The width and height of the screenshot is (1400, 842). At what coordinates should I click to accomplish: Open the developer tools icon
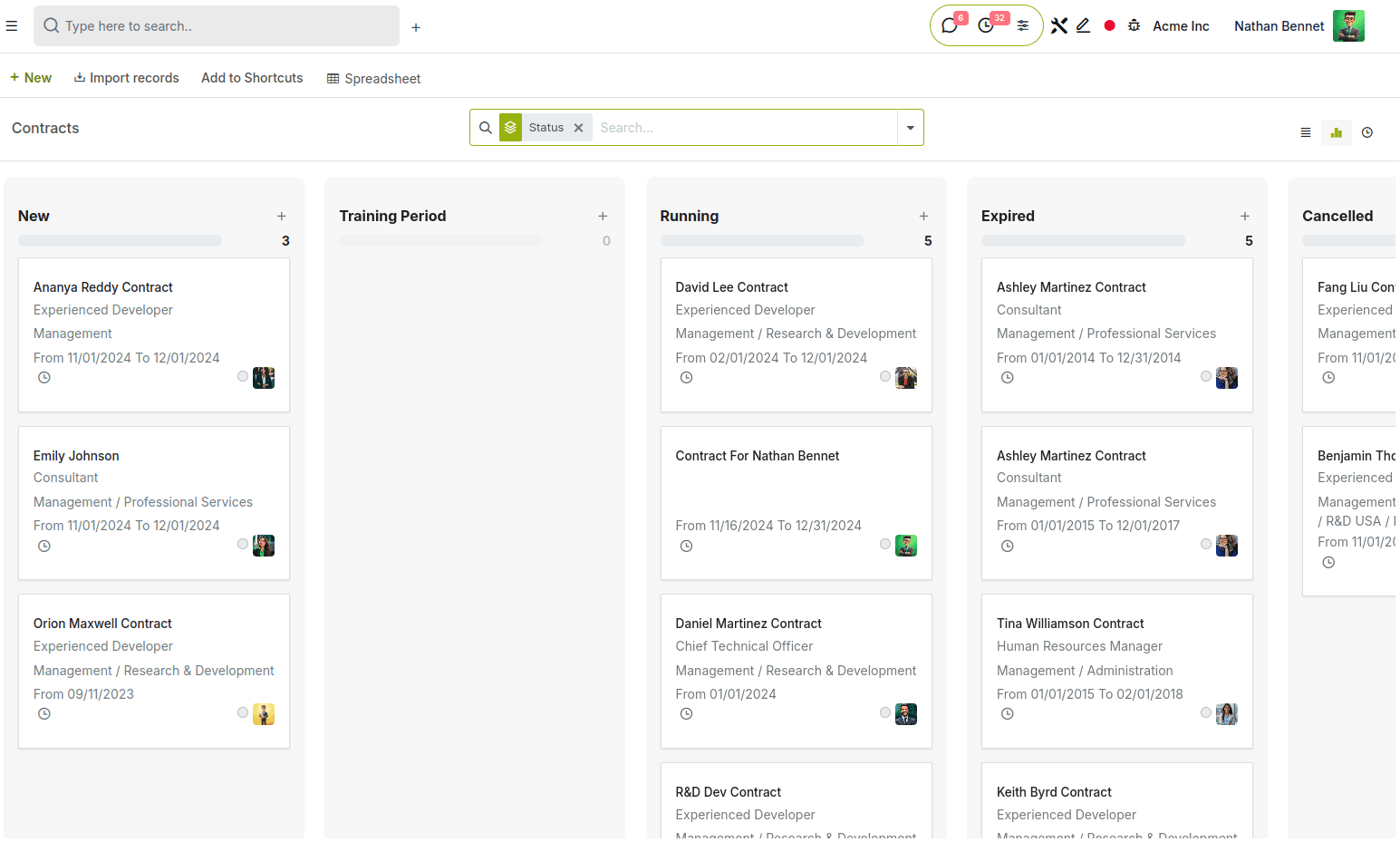click(x=1059, y=25)
